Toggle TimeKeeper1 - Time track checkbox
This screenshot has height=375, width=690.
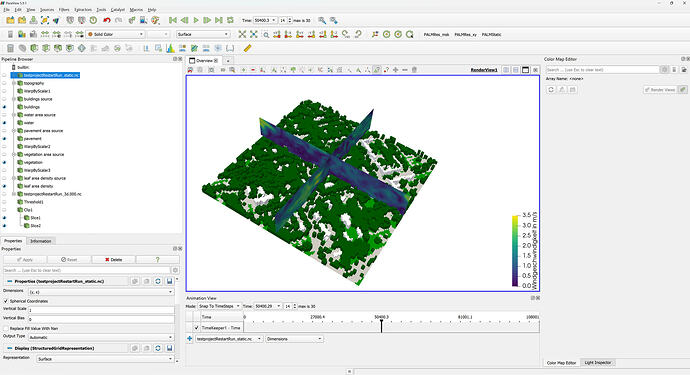[196, 328]
